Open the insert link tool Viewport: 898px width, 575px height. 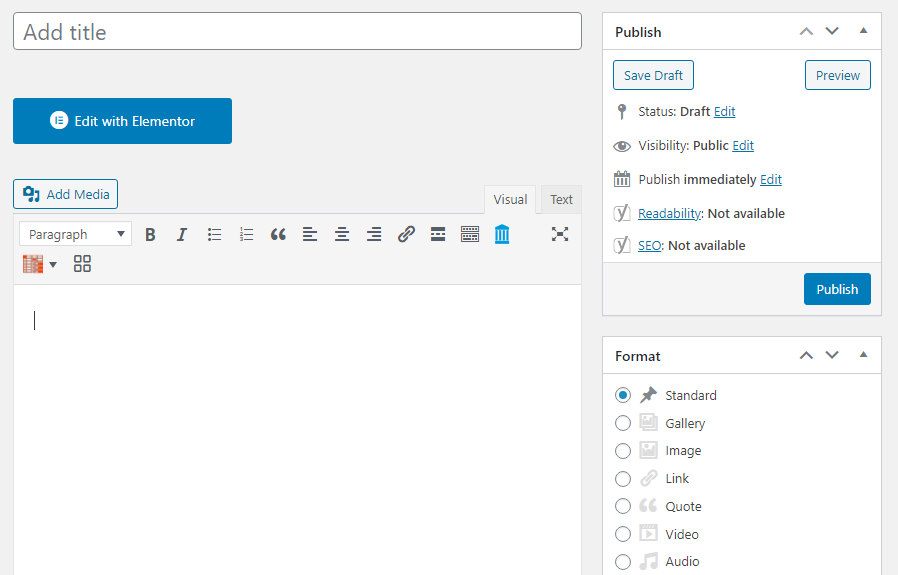(406, 234)
